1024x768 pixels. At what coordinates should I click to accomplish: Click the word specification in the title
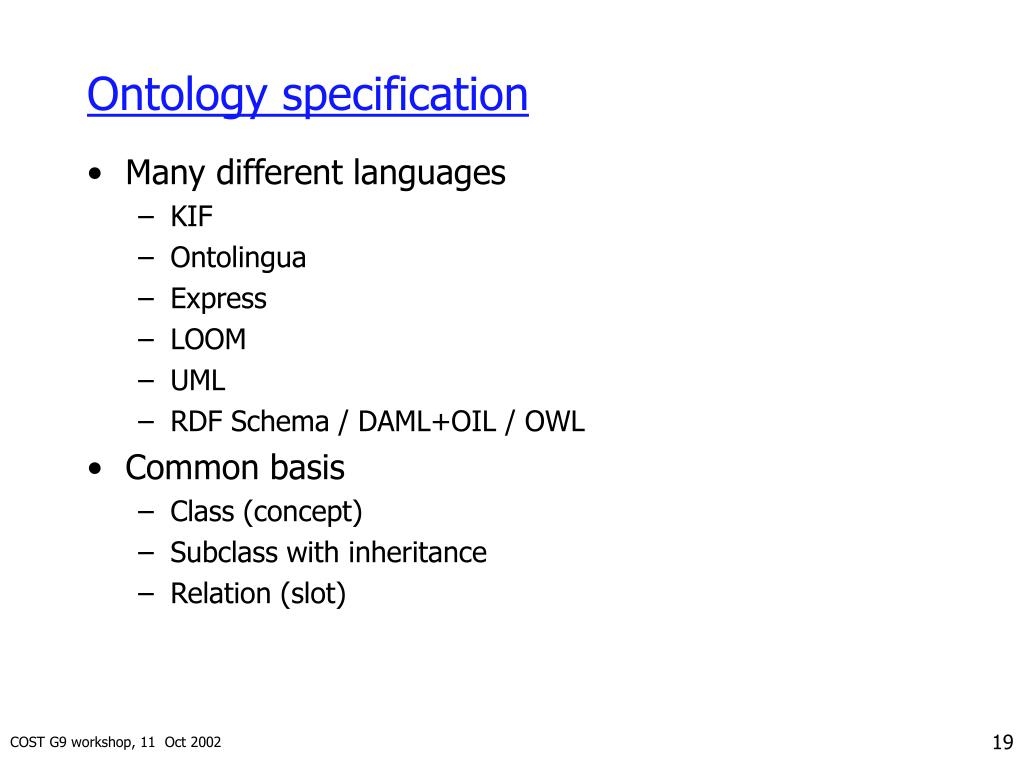pos(405,96)
